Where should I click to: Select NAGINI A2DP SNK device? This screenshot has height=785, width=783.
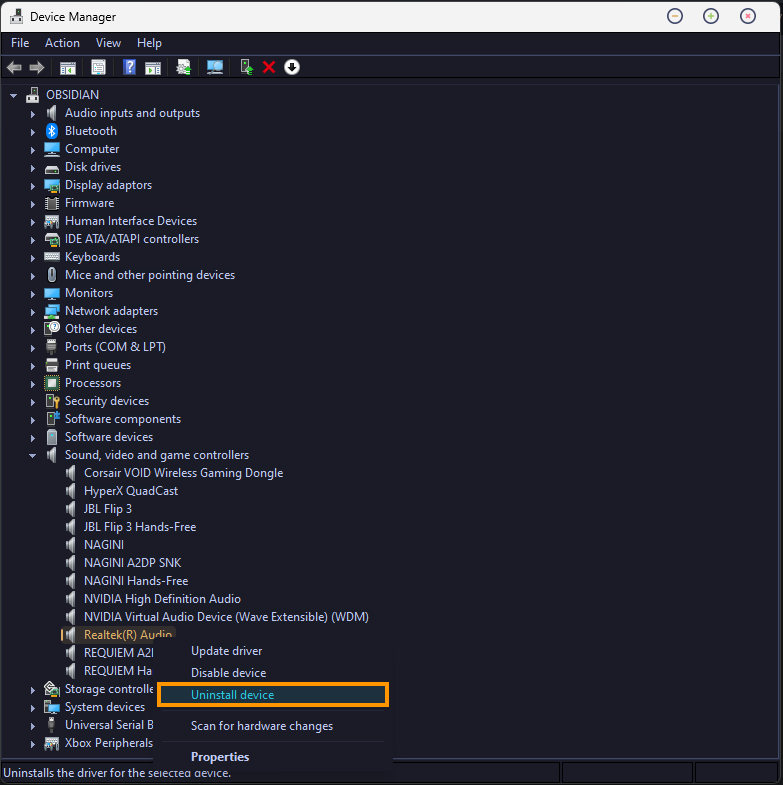(132, 563)
